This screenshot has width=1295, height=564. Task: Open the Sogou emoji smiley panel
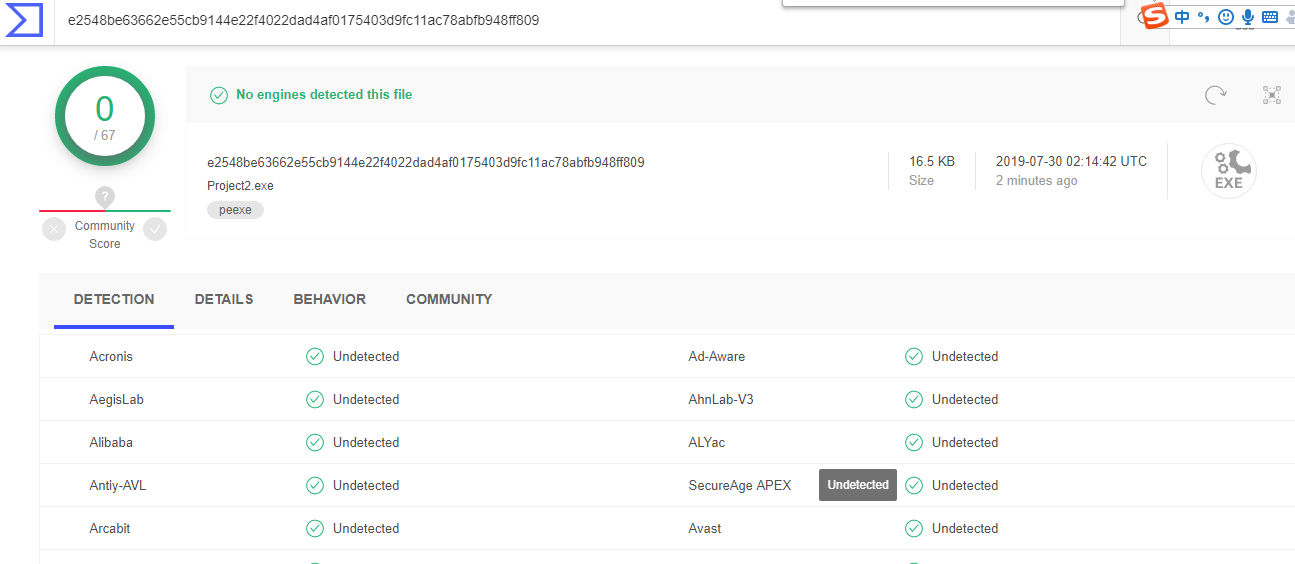(x=1226, y=17)
